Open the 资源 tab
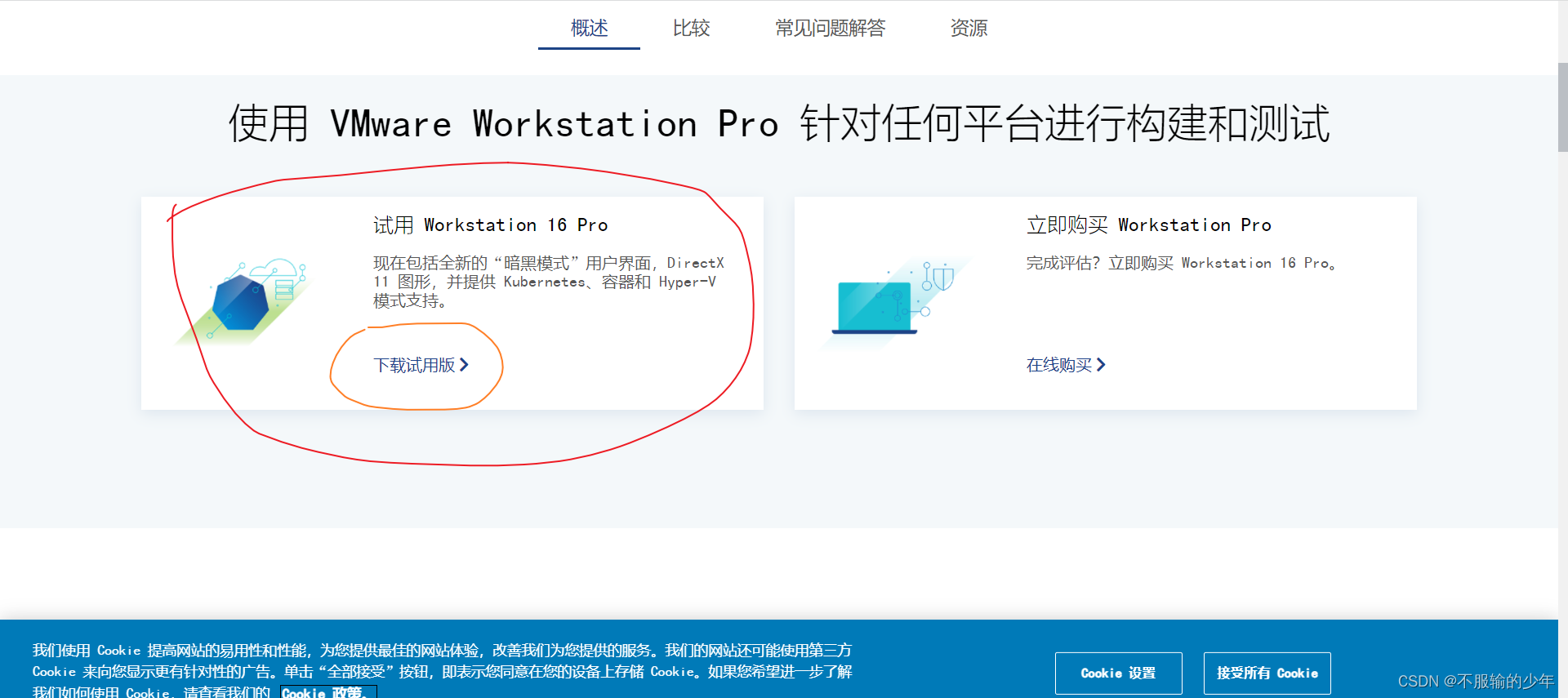The width and height of the screenshot is (1568, 698). [969, 28]
